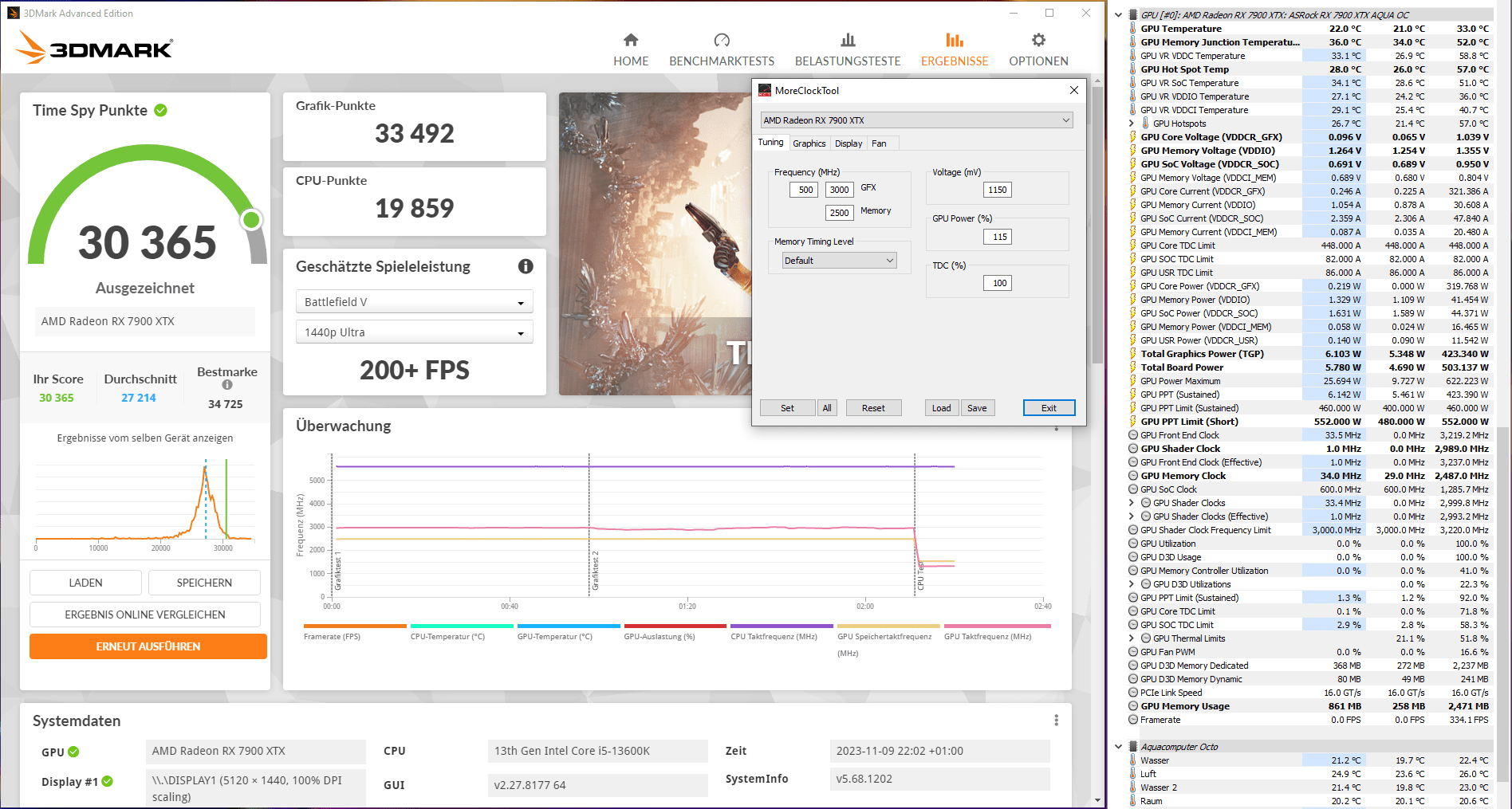The width and height of the screenshot is (1512, 809).
Task: Click the GFX minimum frequency field 500
Action: tap(804, 190)
